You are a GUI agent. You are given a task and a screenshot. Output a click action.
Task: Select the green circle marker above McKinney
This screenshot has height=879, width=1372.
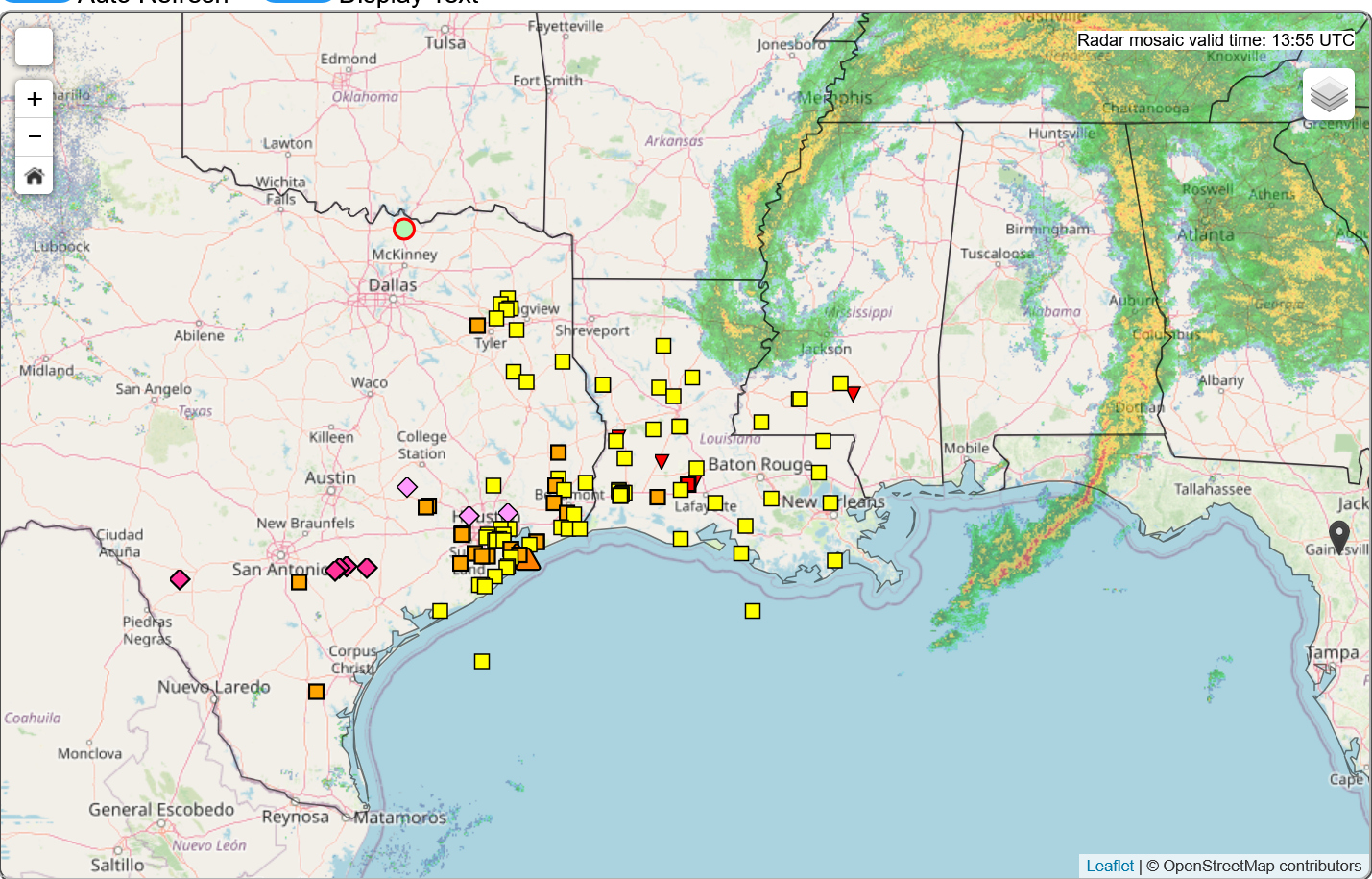pyautogui.click(x=404, y=229)
